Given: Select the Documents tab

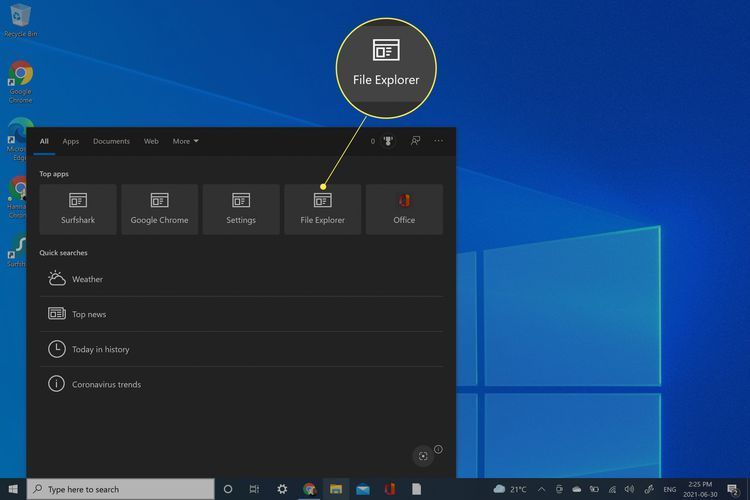Looking at the screenshot, I should tap(111, 141).
